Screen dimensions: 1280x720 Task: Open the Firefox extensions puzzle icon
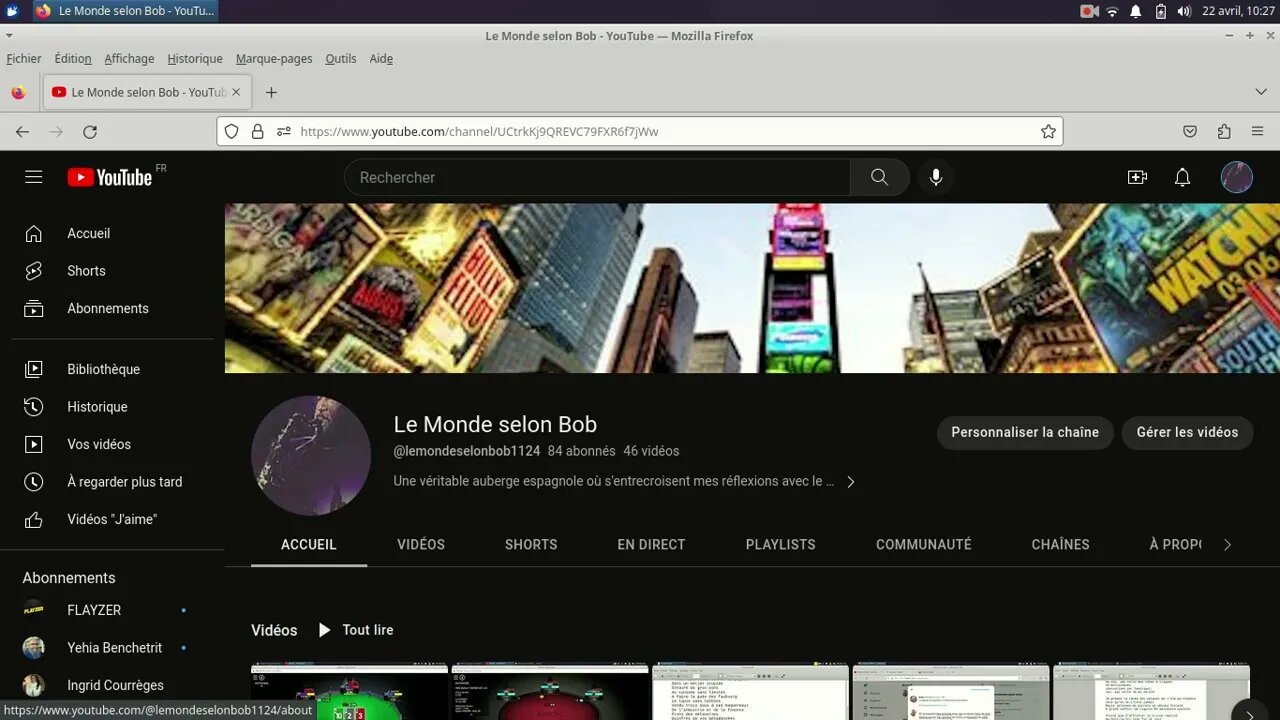click(1224, 131)
